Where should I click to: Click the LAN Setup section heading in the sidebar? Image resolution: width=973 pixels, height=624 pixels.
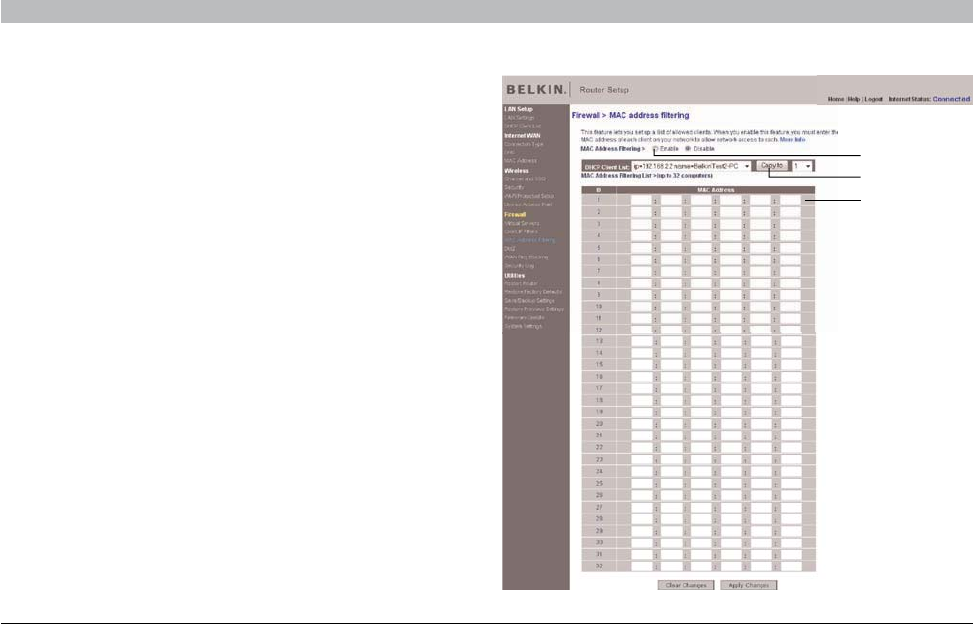point(519,109)
